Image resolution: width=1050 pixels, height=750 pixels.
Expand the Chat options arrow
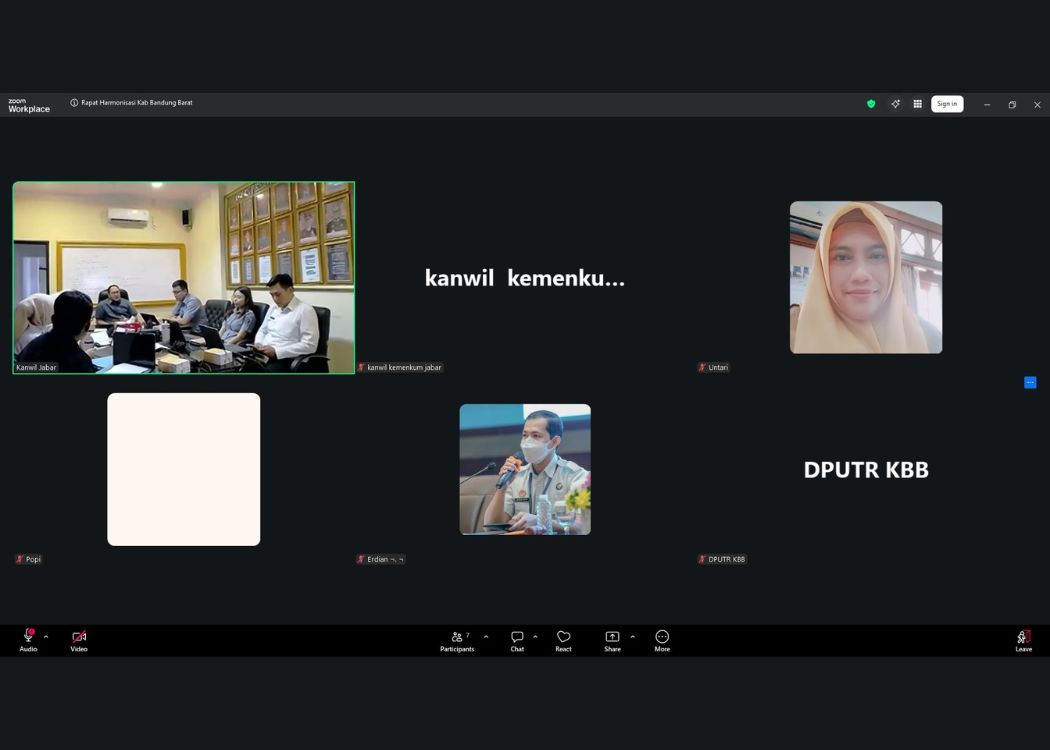point(535,637)
